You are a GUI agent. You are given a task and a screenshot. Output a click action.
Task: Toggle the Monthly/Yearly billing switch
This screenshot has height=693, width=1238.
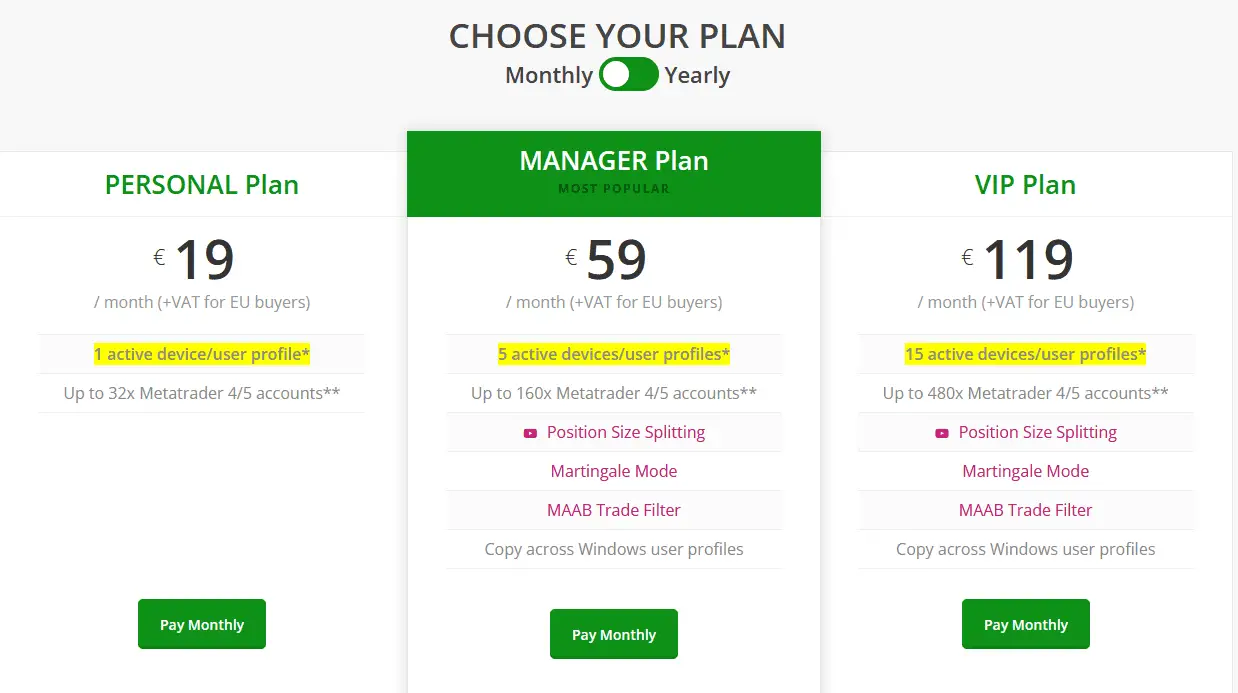[628, 75]
